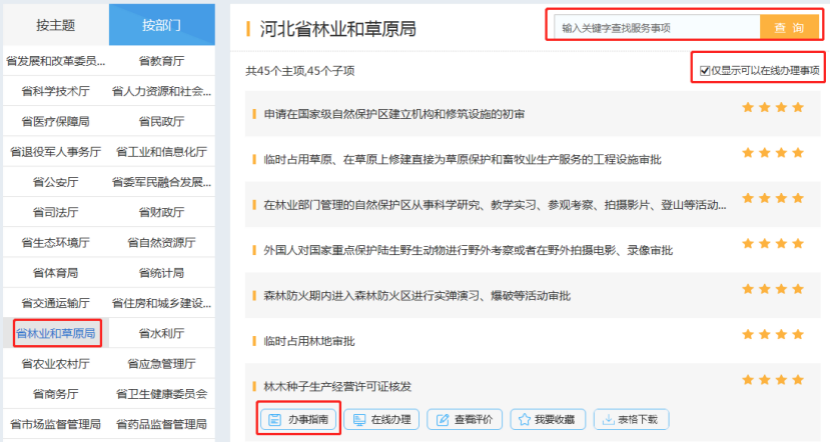Select 省水利厅 in department list

tap(161, 333)
